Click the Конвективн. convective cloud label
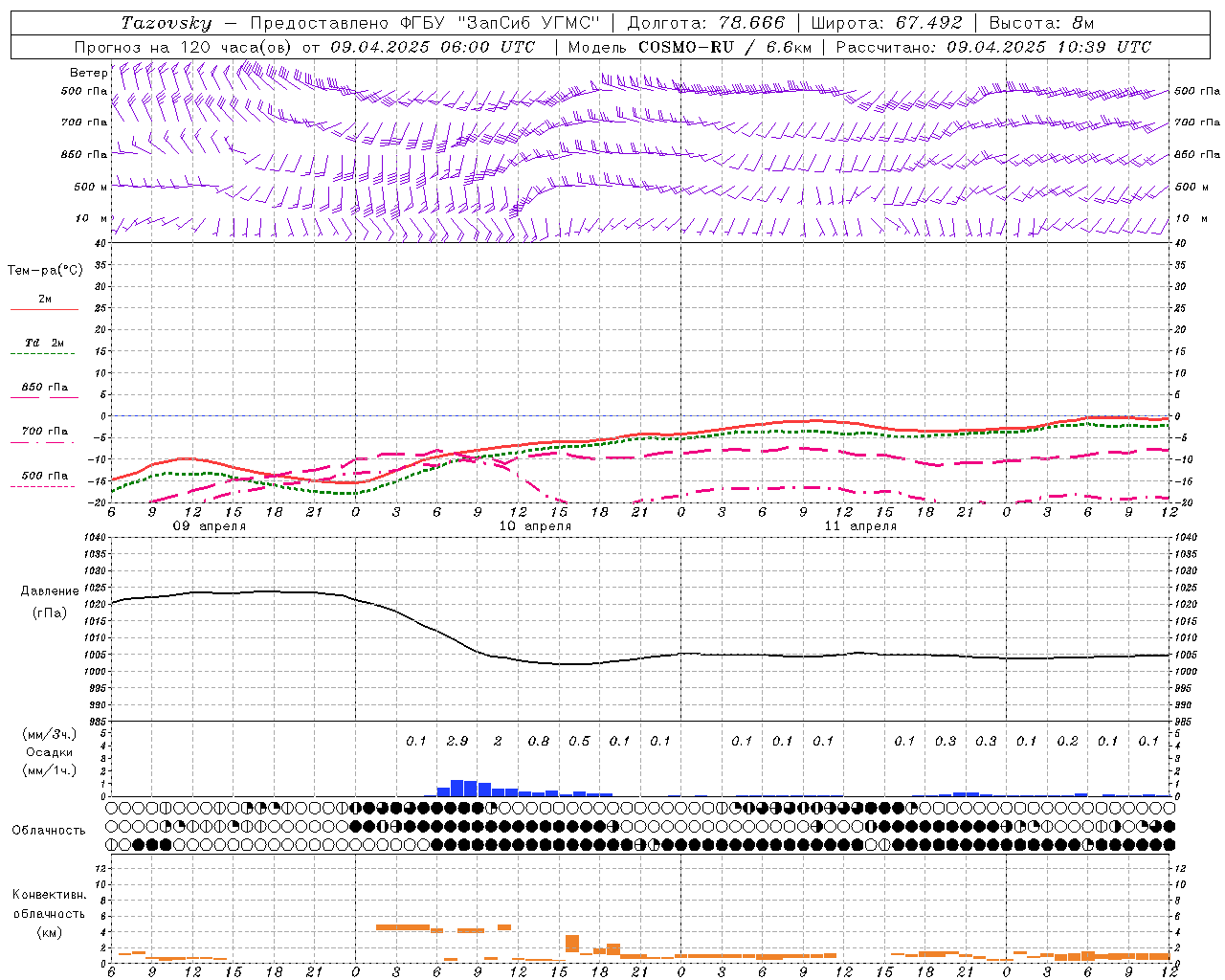 pyautogui.click(x=49, y=895)
